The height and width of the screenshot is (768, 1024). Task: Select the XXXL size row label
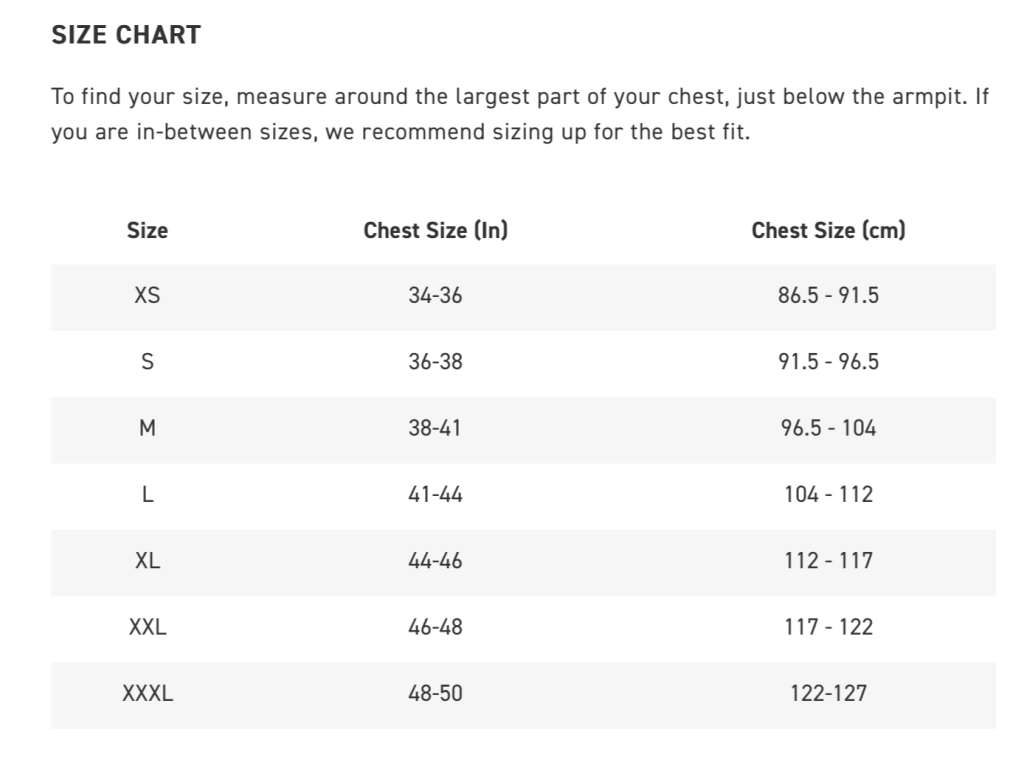(147, 693)
